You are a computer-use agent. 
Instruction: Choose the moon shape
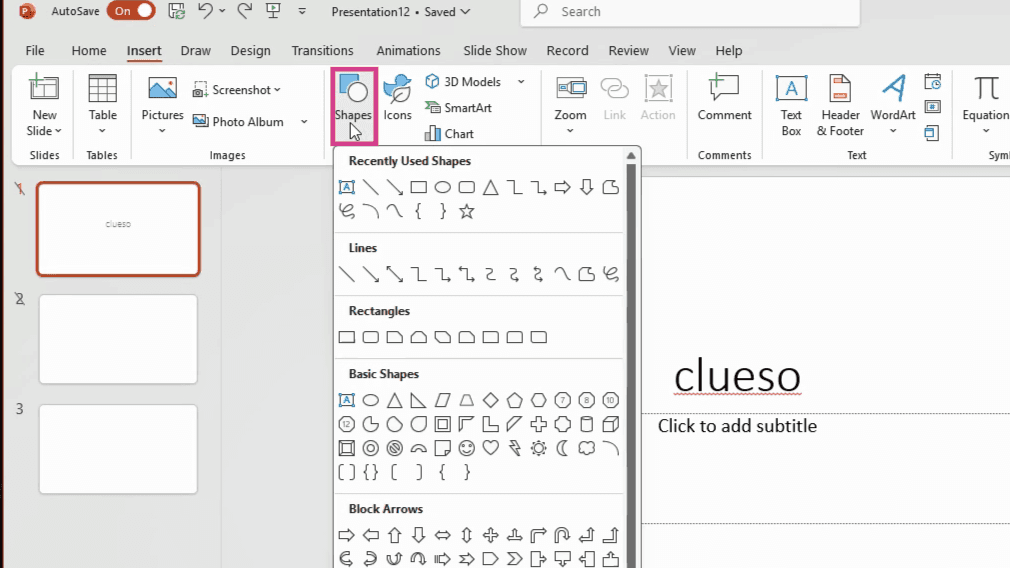click(x=562, y=448)
